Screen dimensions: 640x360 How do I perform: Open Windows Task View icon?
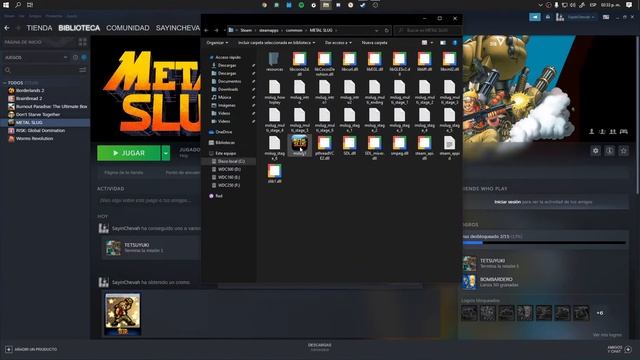30,5
